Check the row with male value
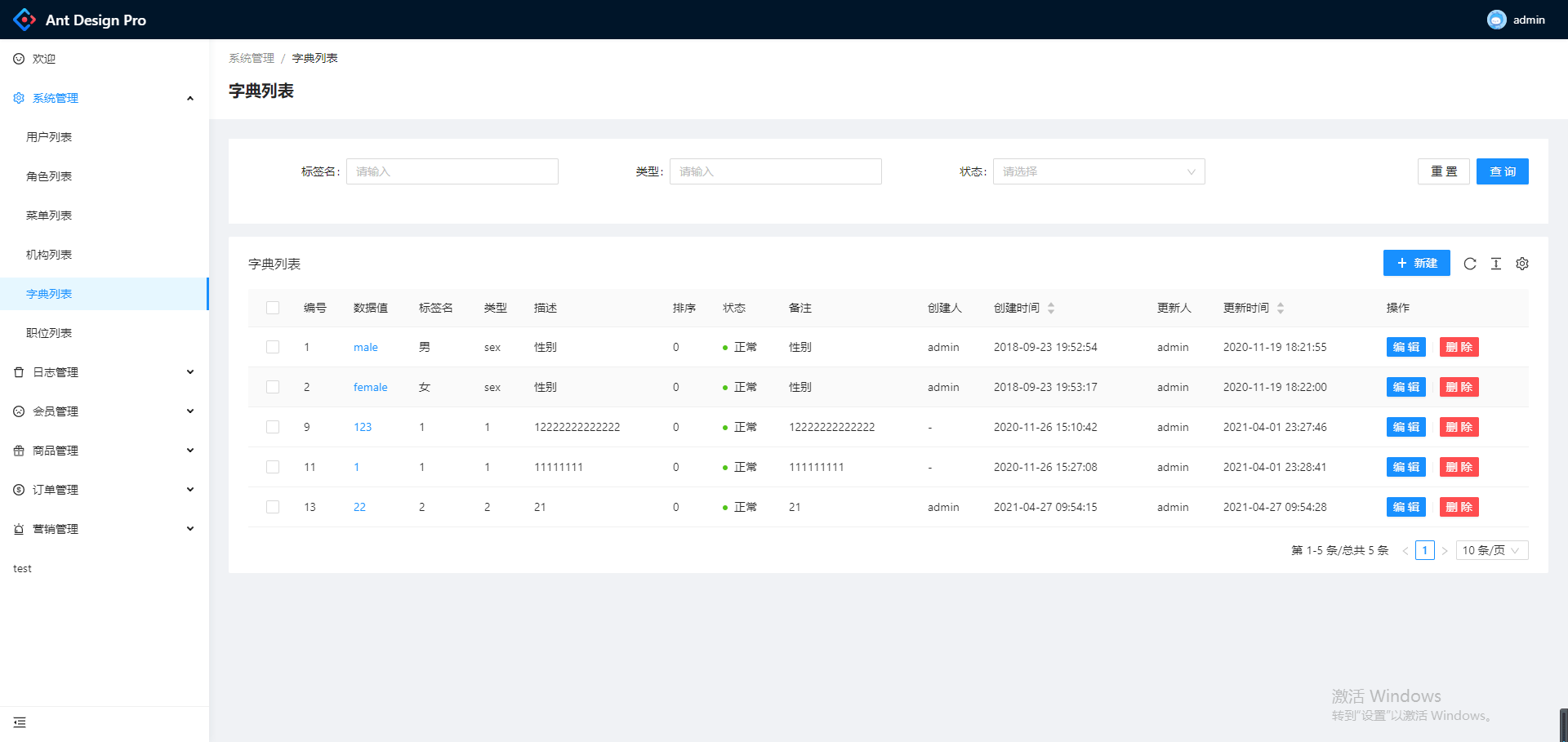Screen dimensions: 1568x742 coord(273,347)
